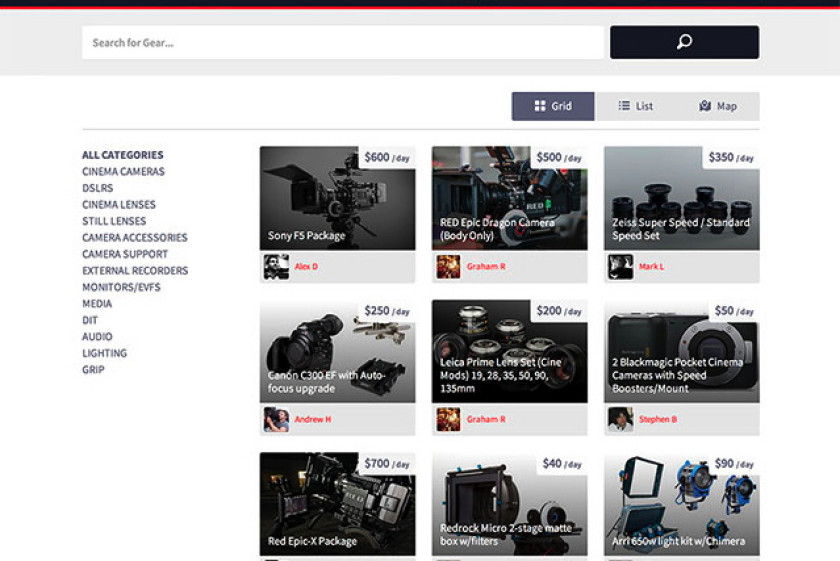Viewport: 840px width, 561px height.
Task: Filter by Camera Accessories category
Action: tap(134, 237)
